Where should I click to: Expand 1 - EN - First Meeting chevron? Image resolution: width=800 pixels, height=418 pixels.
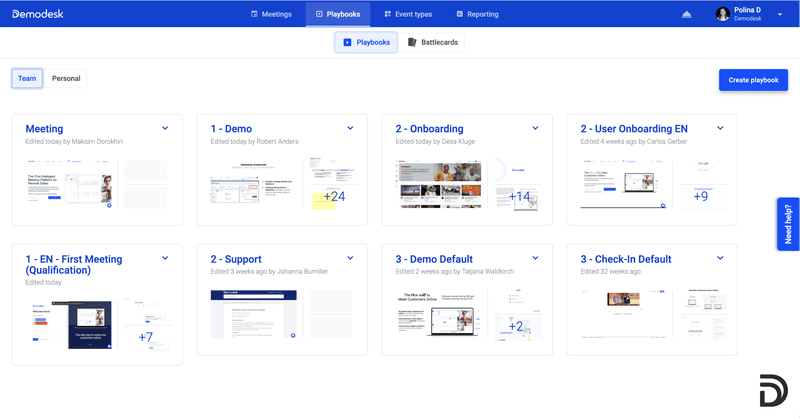click(x=165, y=258)
